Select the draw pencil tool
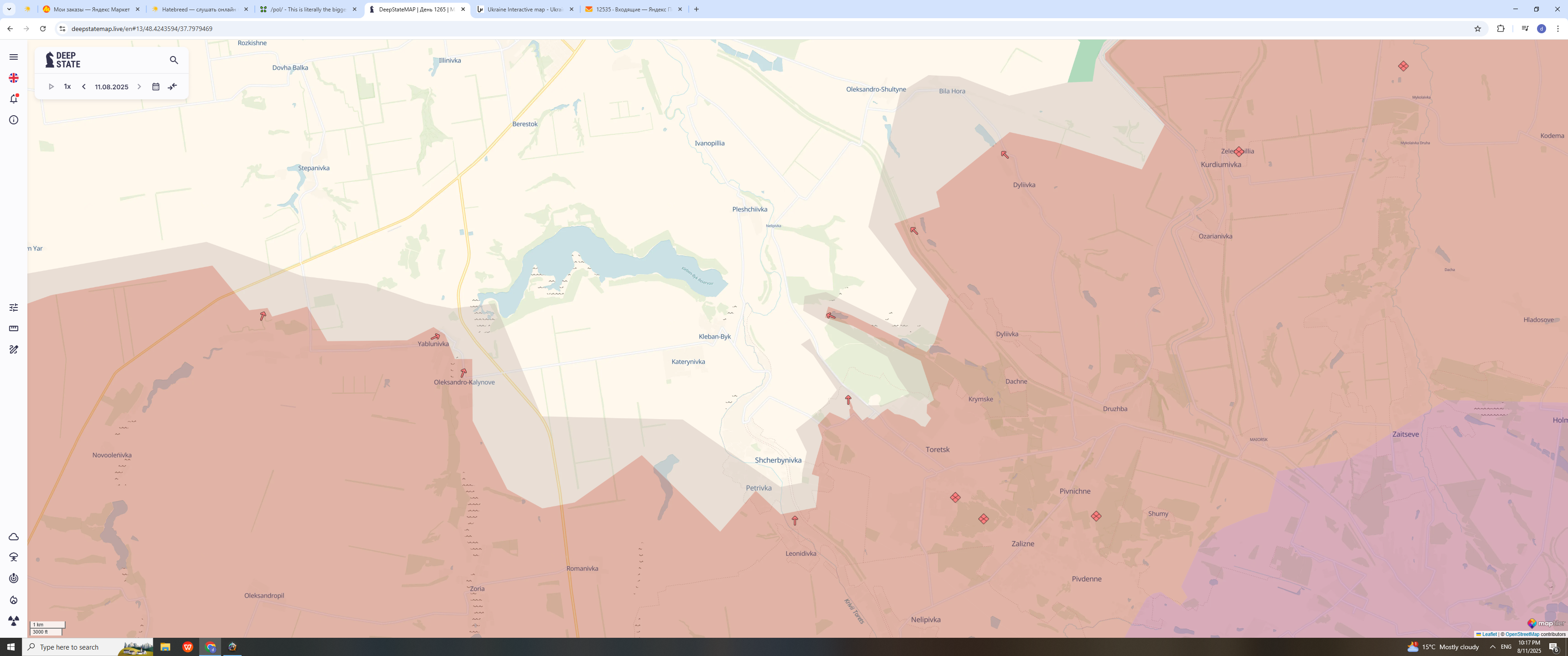1568x656 pixels. coord(13,349)
